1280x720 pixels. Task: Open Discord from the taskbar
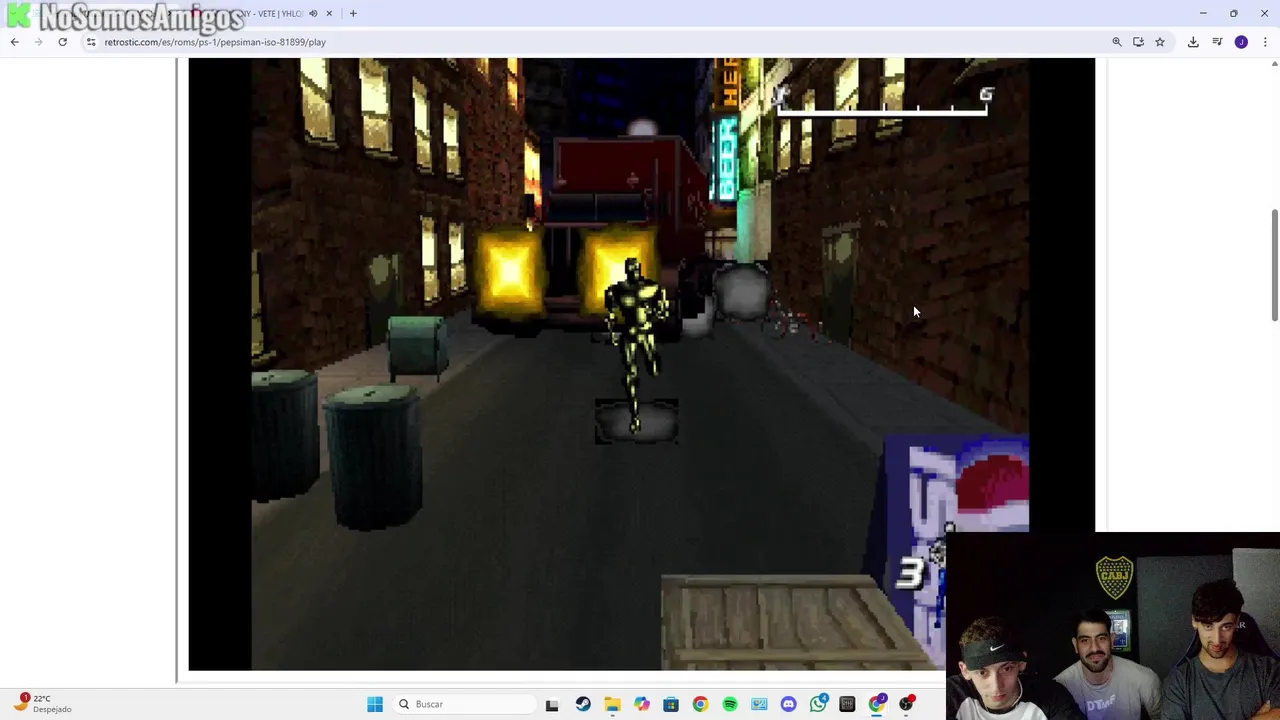click(789, 704)
